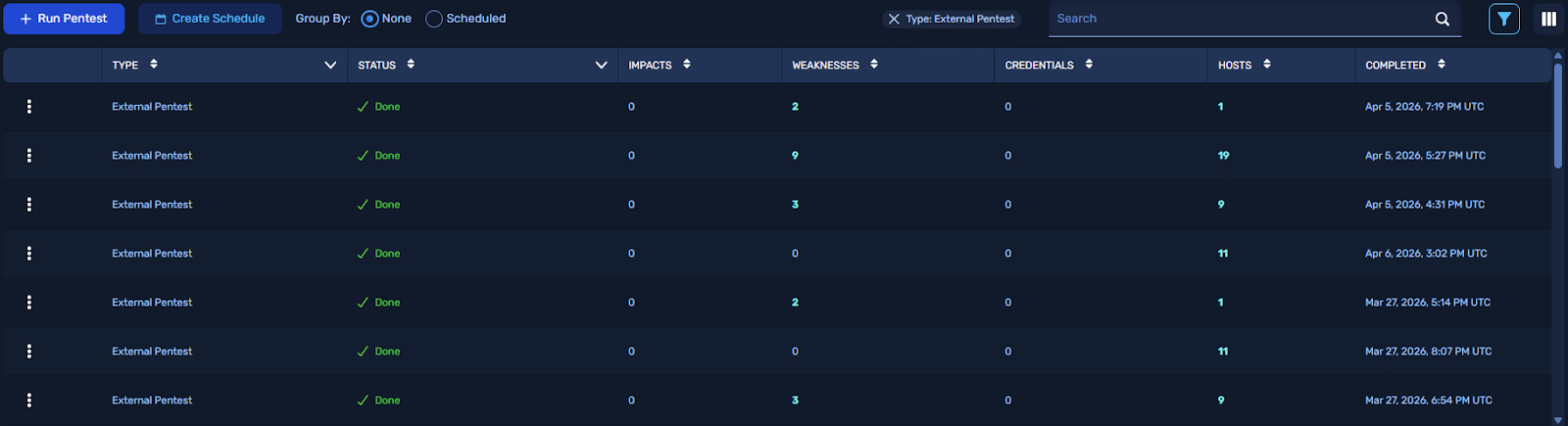Click the search magnifier icon
The width and height of the screenshot is (1568, 426).
point(1442,19)
